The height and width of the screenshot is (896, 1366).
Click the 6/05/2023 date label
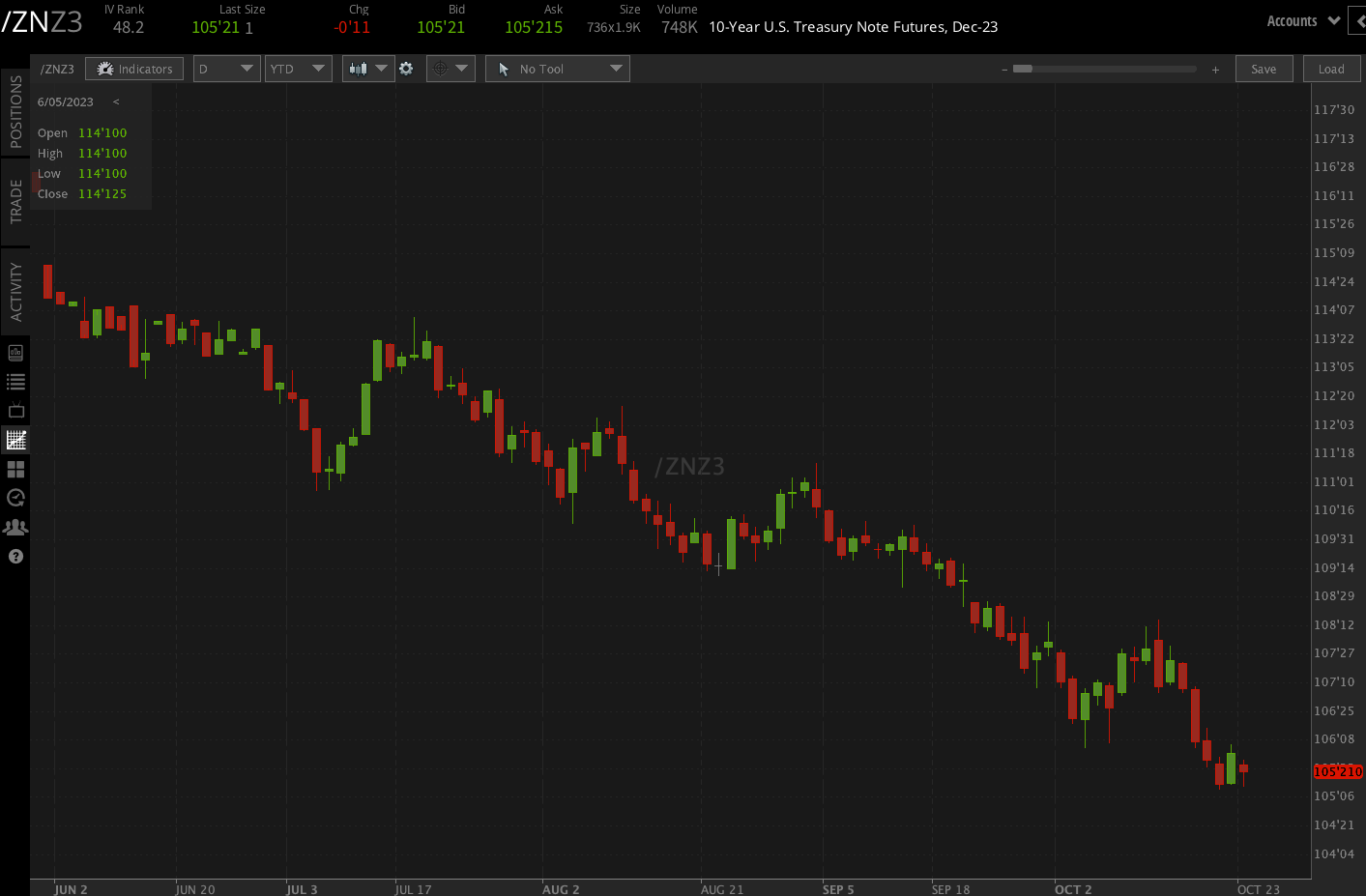tap(66, 101)
